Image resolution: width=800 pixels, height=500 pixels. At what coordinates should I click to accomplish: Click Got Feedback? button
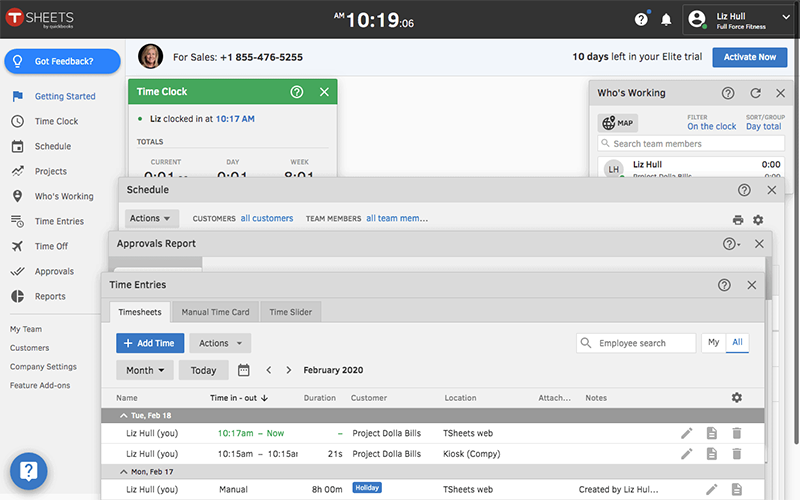pyautogui.click(x=62, y=61)
